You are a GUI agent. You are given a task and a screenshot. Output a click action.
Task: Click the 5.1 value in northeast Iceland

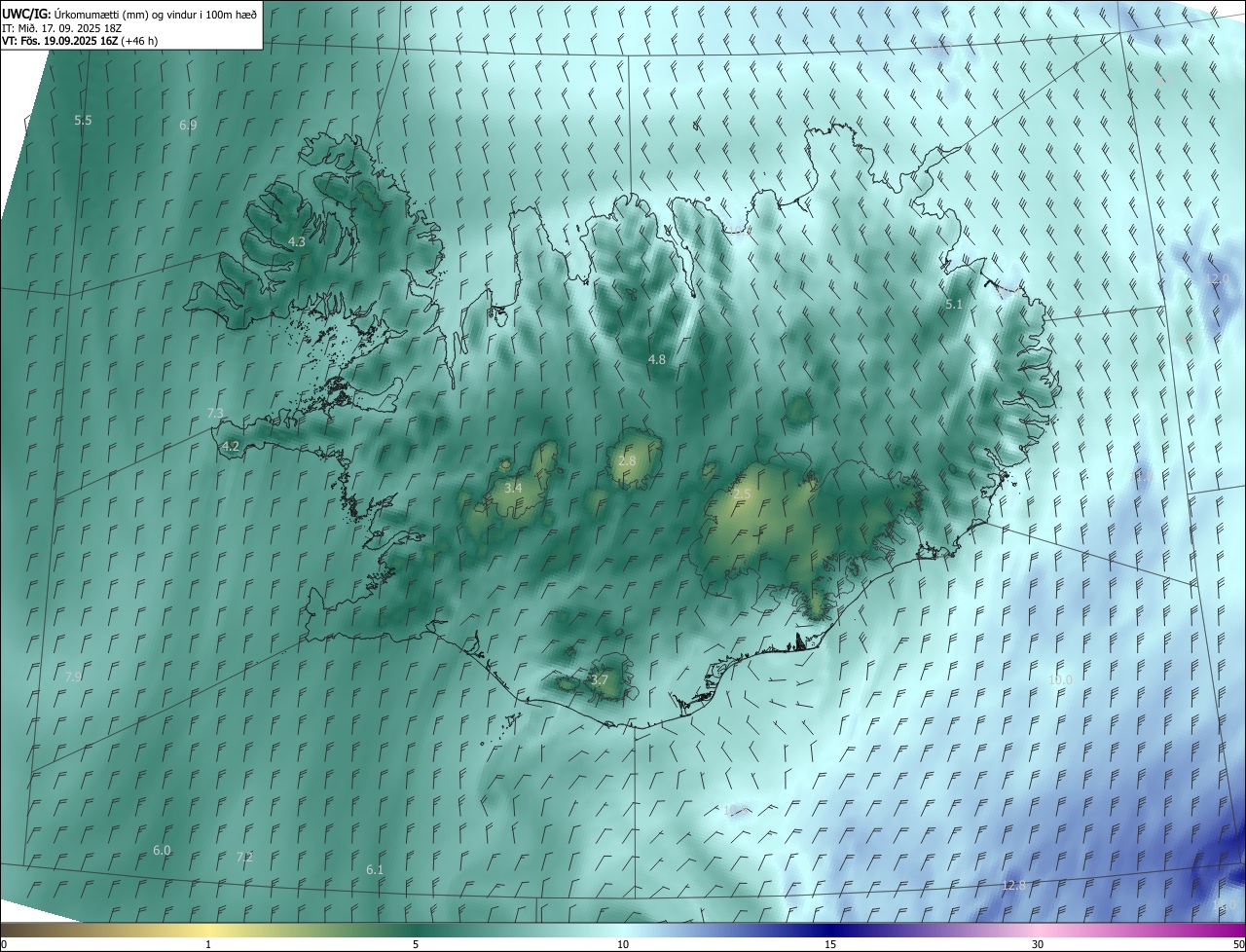coord(954,305)
